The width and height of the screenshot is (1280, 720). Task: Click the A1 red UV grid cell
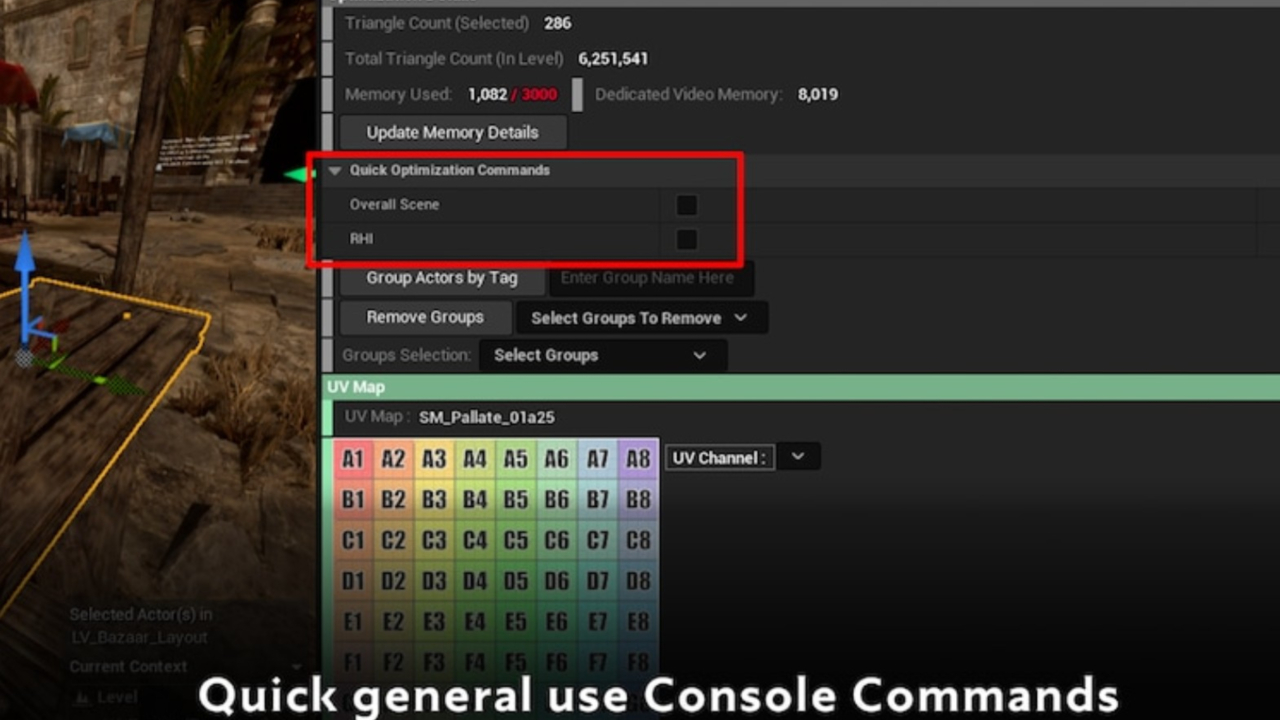353,459
